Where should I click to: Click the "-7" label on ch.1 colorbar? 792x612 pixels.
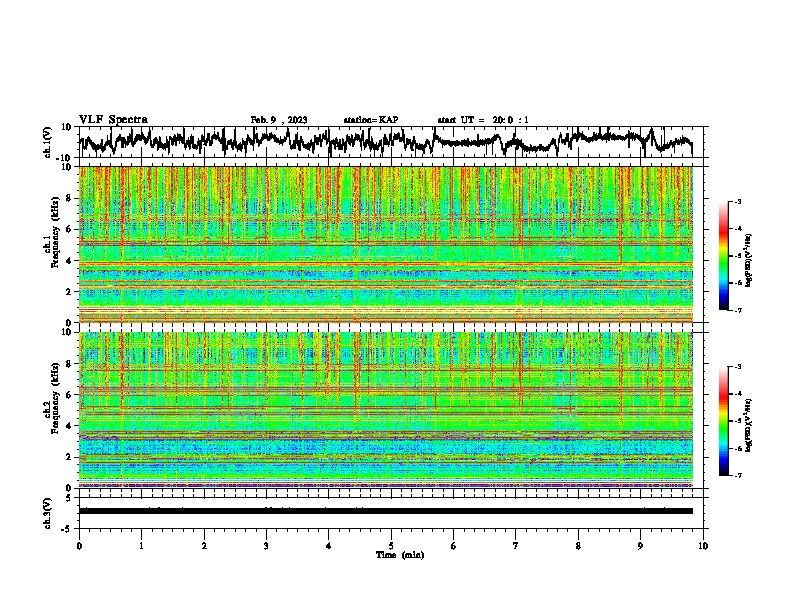(x=738, y=310)
